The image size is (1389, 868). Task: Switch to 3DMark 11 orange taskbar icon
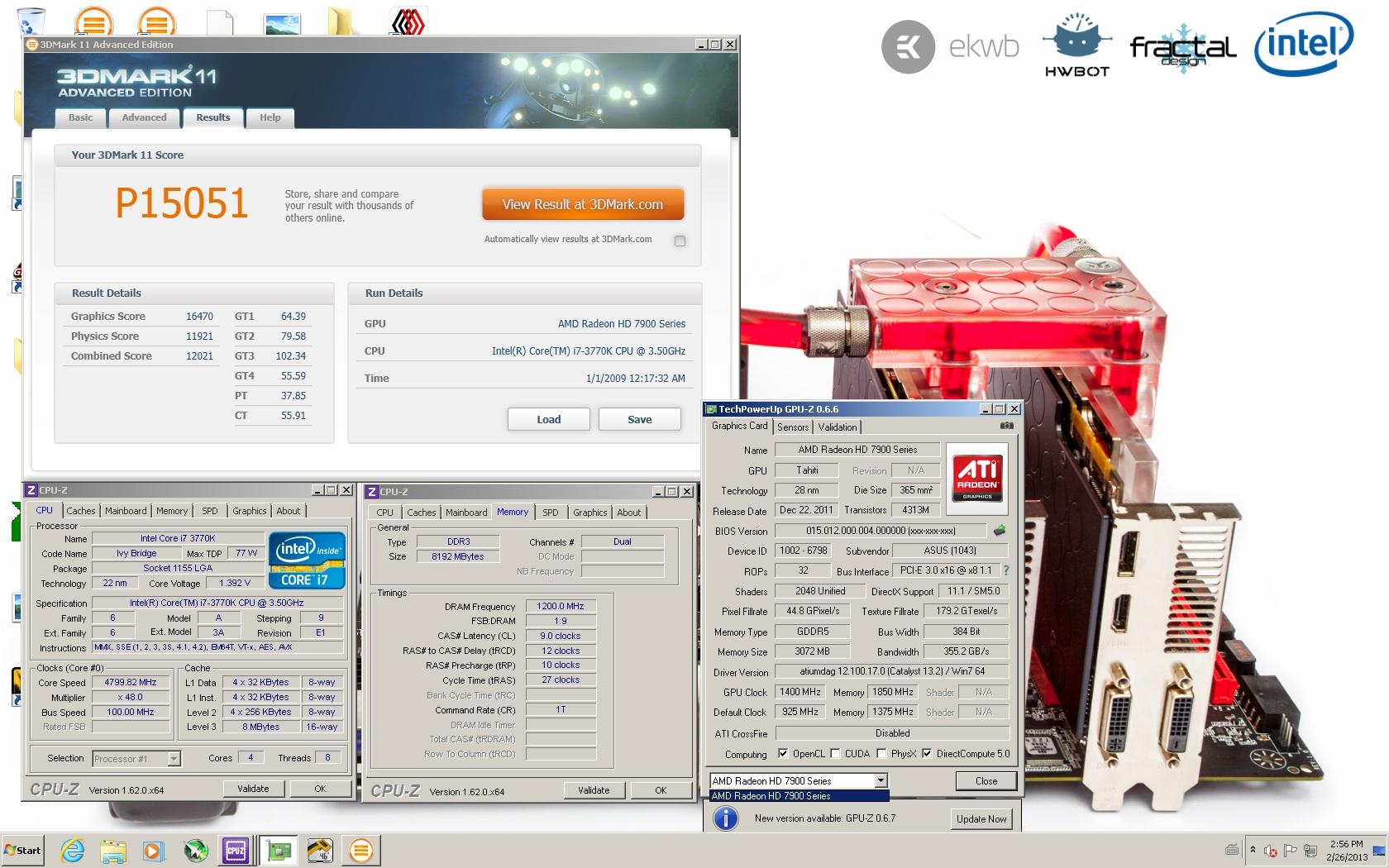[x=361, y=850]
